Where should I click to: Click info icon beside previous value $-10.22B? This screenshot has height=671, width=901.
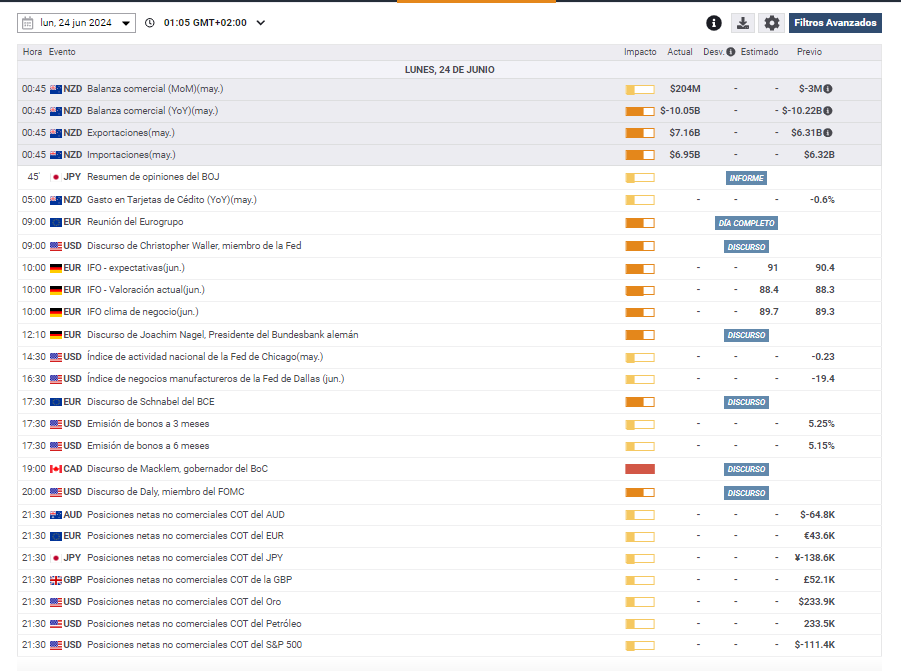(828, 111)
